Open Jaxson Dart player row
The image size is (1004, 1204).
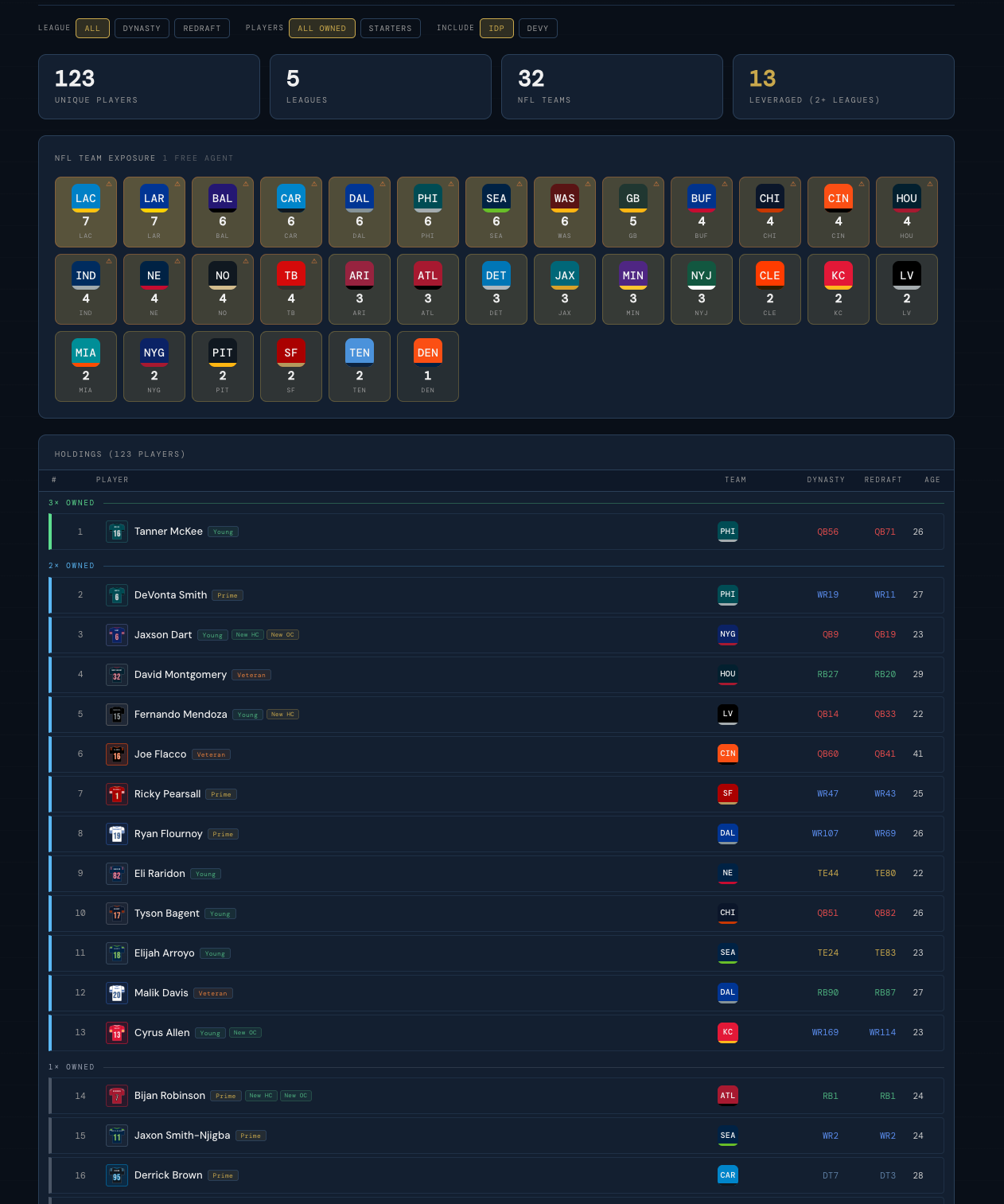[x=496, y=635]
